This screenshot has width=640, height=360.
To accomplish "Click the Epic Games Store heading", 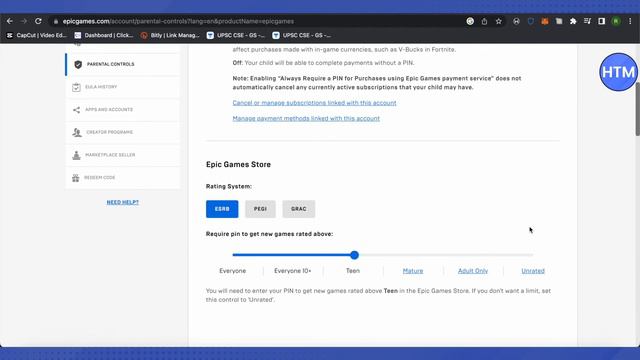I will click(x=238, y=164).
